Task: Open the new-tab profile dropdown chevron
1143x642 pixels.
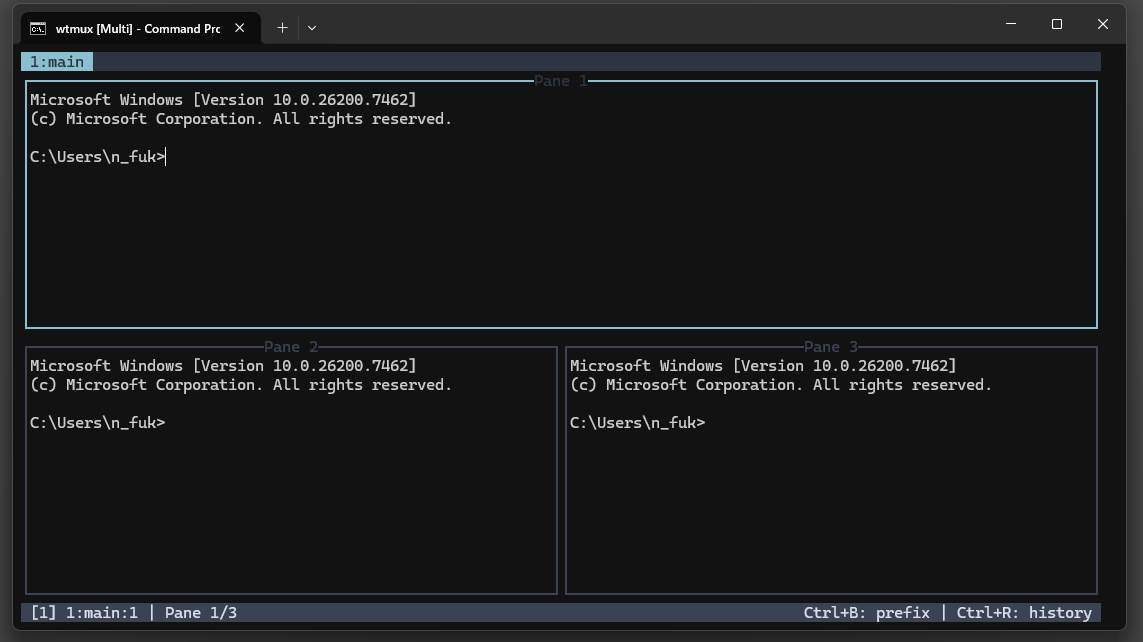Action: click(x=312, y=28)
